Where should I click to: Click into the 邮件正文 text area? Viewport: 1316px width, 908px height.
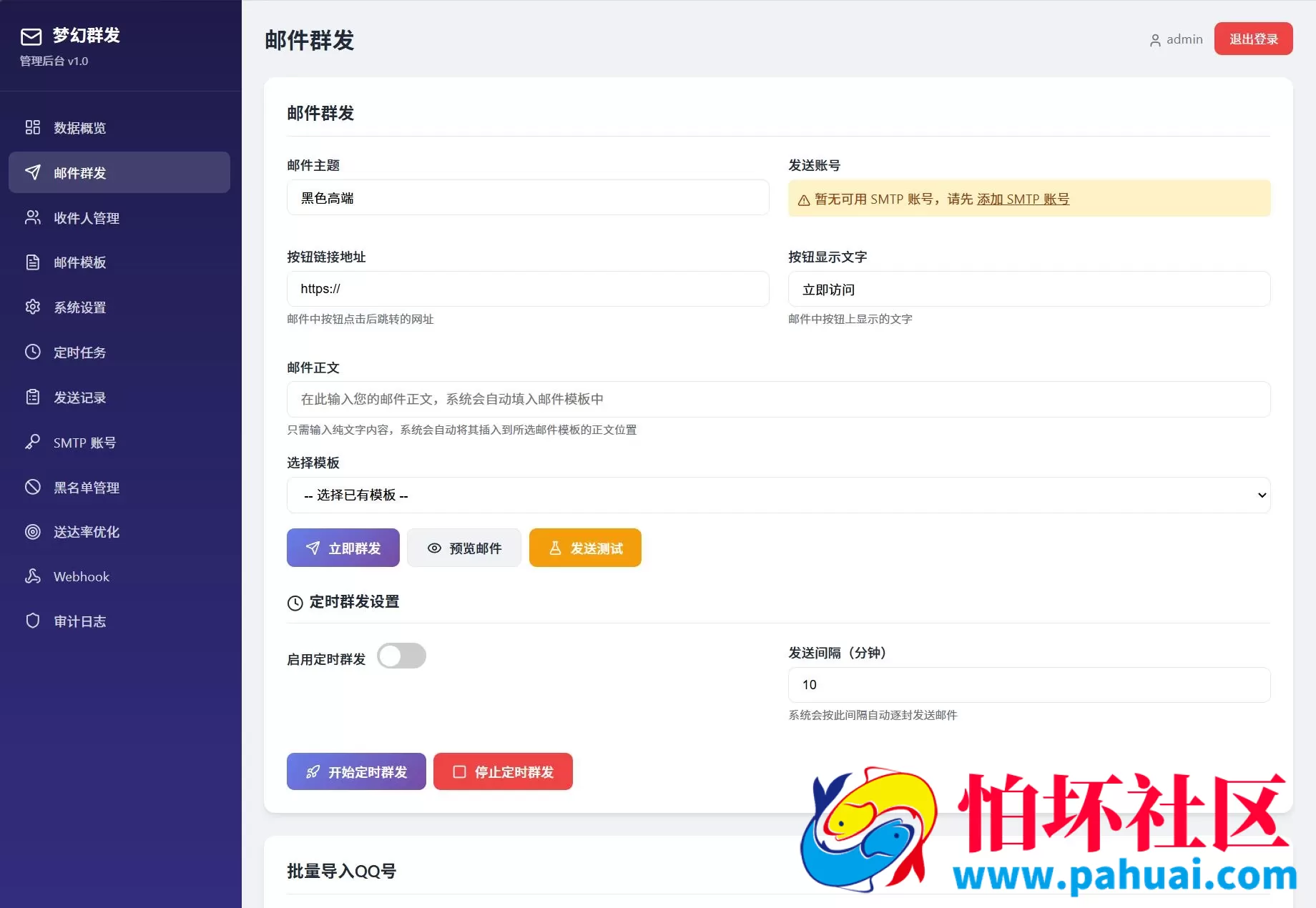(778, 399)
